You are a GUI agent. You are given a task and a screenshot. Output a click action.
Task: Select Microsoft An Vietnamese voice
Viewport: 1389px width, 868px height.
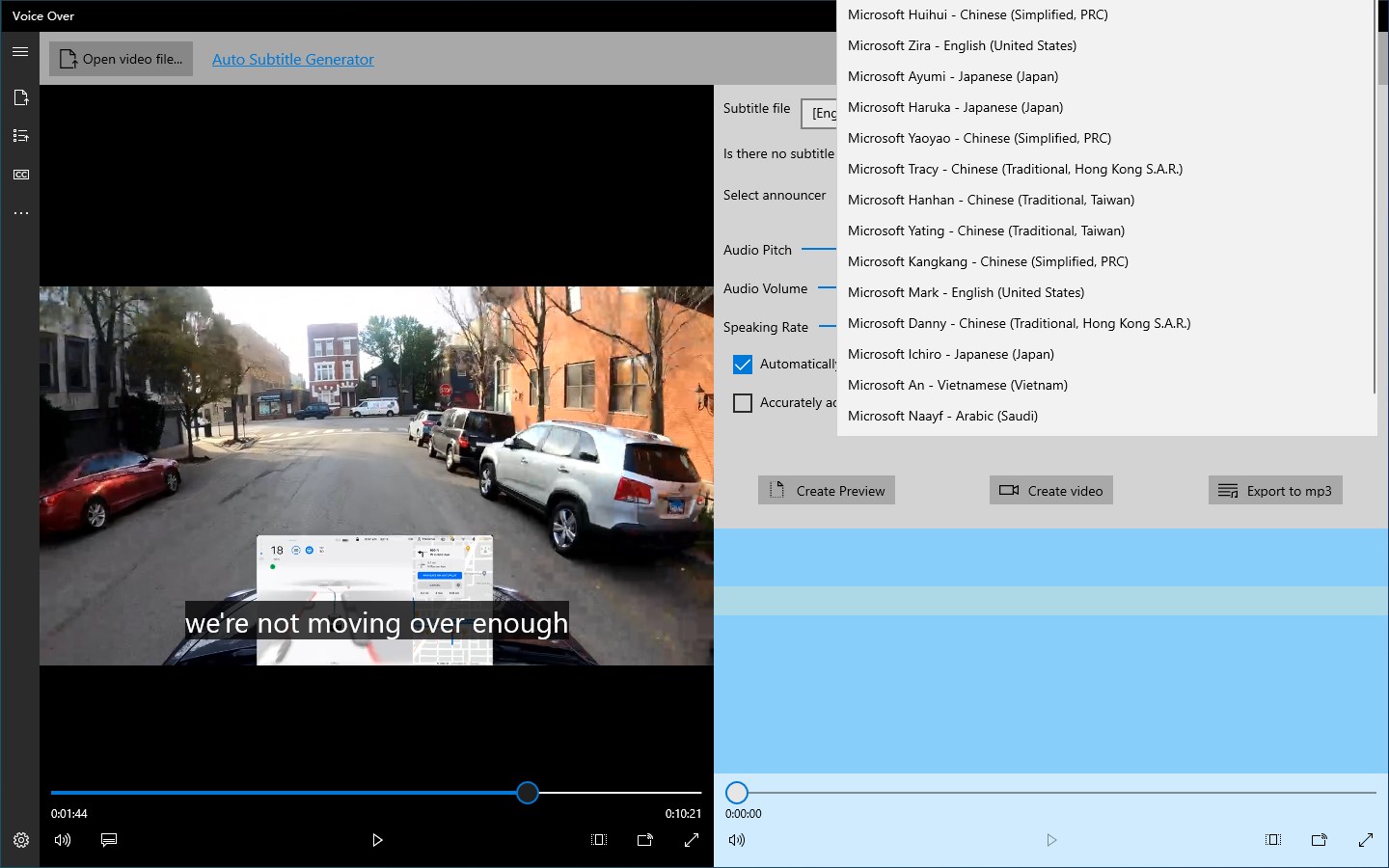(1106, 385)
